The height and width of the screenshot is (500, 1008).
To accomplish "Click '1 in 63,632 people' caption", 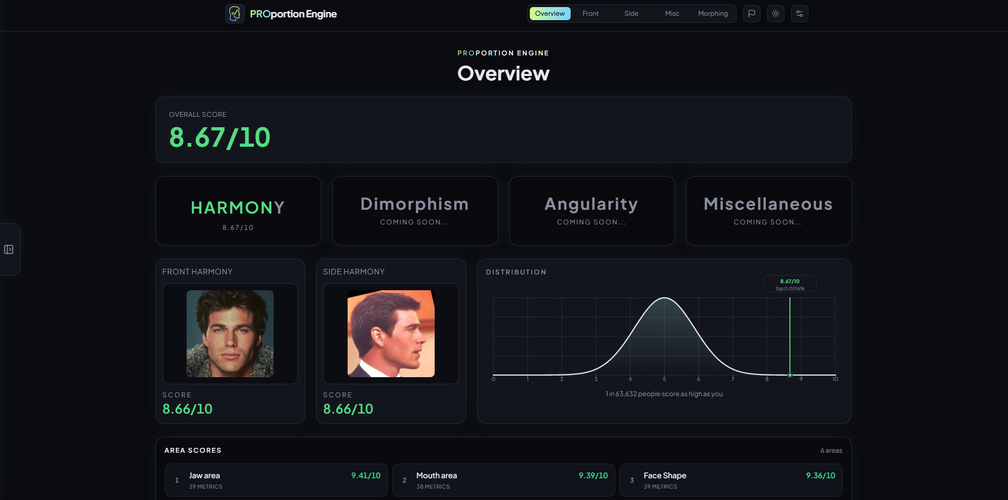I will (x=665, y=394).
